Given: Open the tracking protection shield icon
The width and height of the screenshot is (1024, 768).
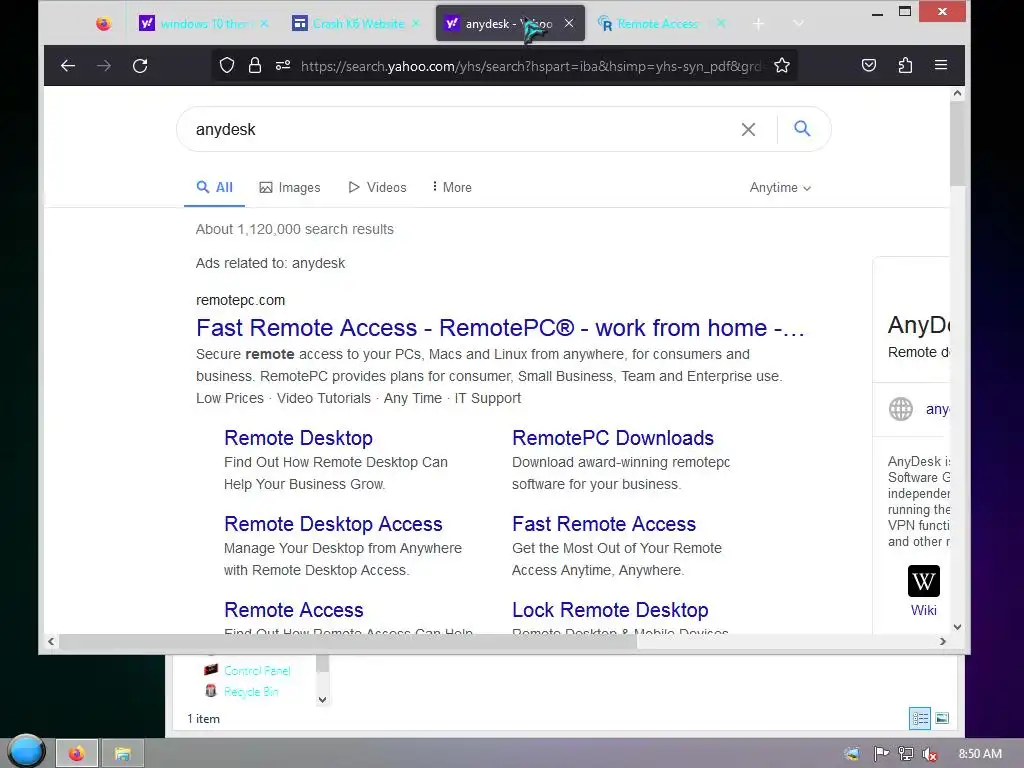Looking at the screenshot, I should click(227, 65).
